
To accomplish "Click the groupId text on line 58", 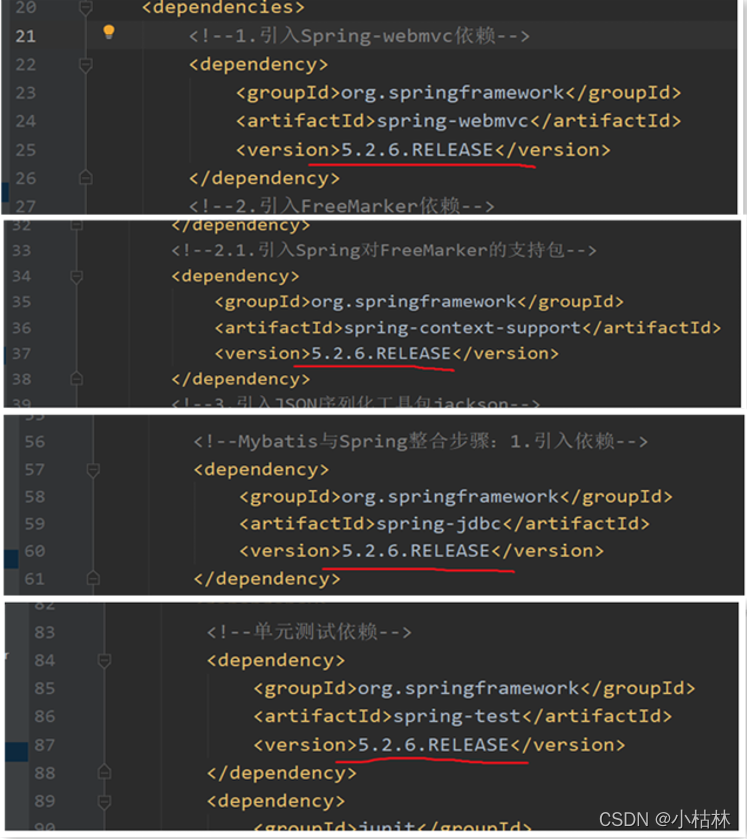I will (x=456, y=497).
